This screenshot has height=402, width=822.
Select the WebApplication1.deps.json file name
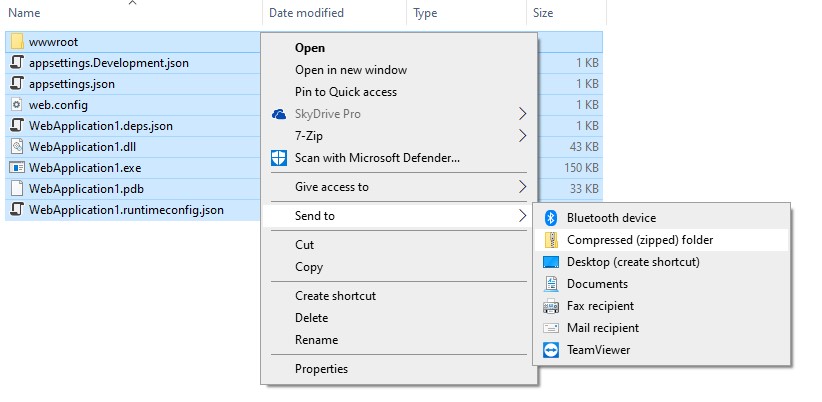tap(101, 126)
